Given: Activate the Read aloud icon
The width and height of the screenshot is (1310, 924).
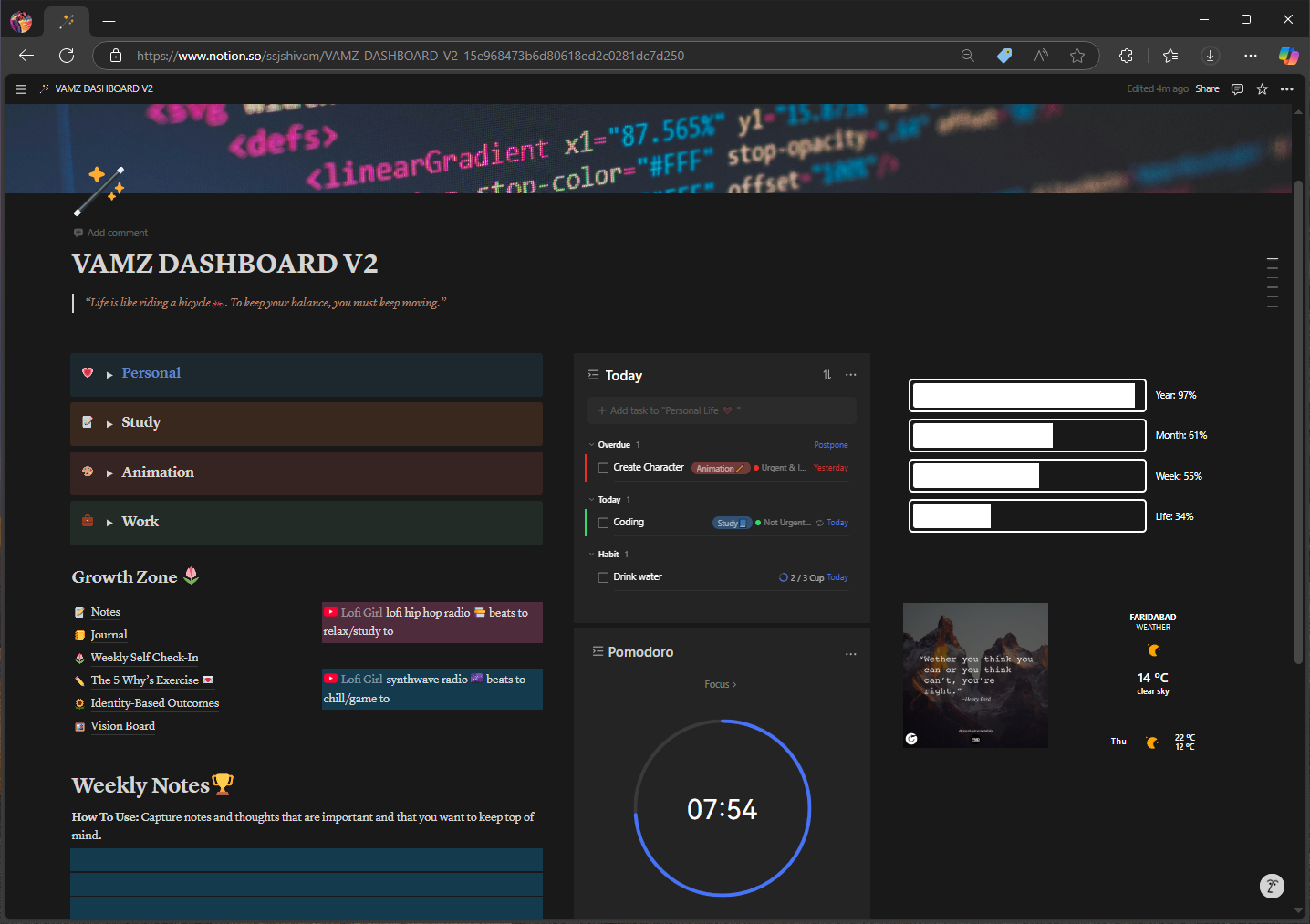Looking at the screenshot, I should pyautogui.click(x=1041, y=56).
